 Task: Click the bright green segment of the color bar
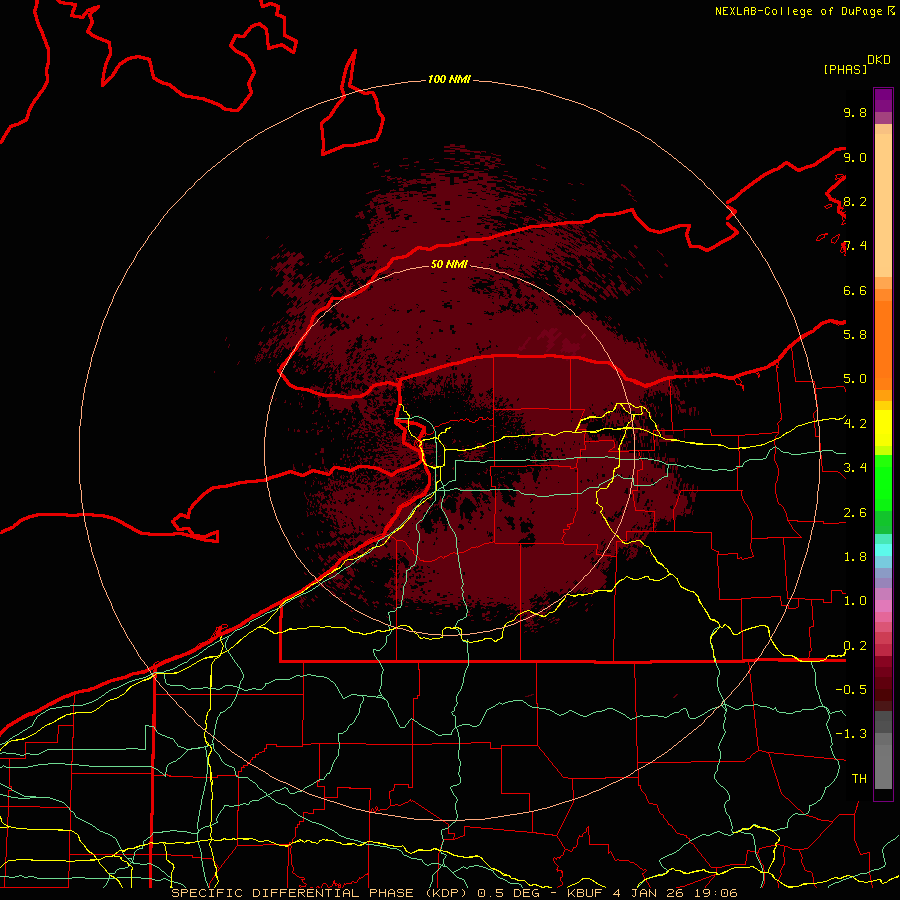tap(883, 482)
